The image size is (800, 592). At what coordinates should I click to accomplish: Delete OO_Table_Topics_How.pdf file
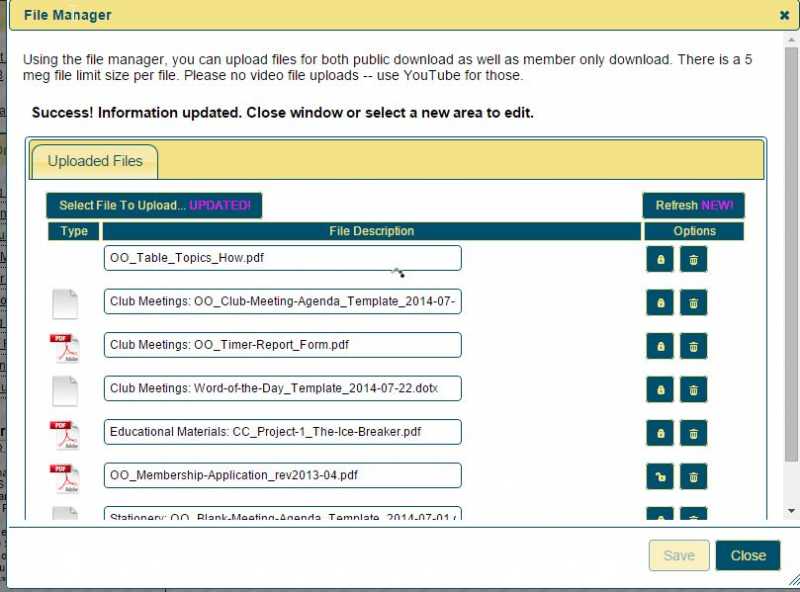point(693,259)
